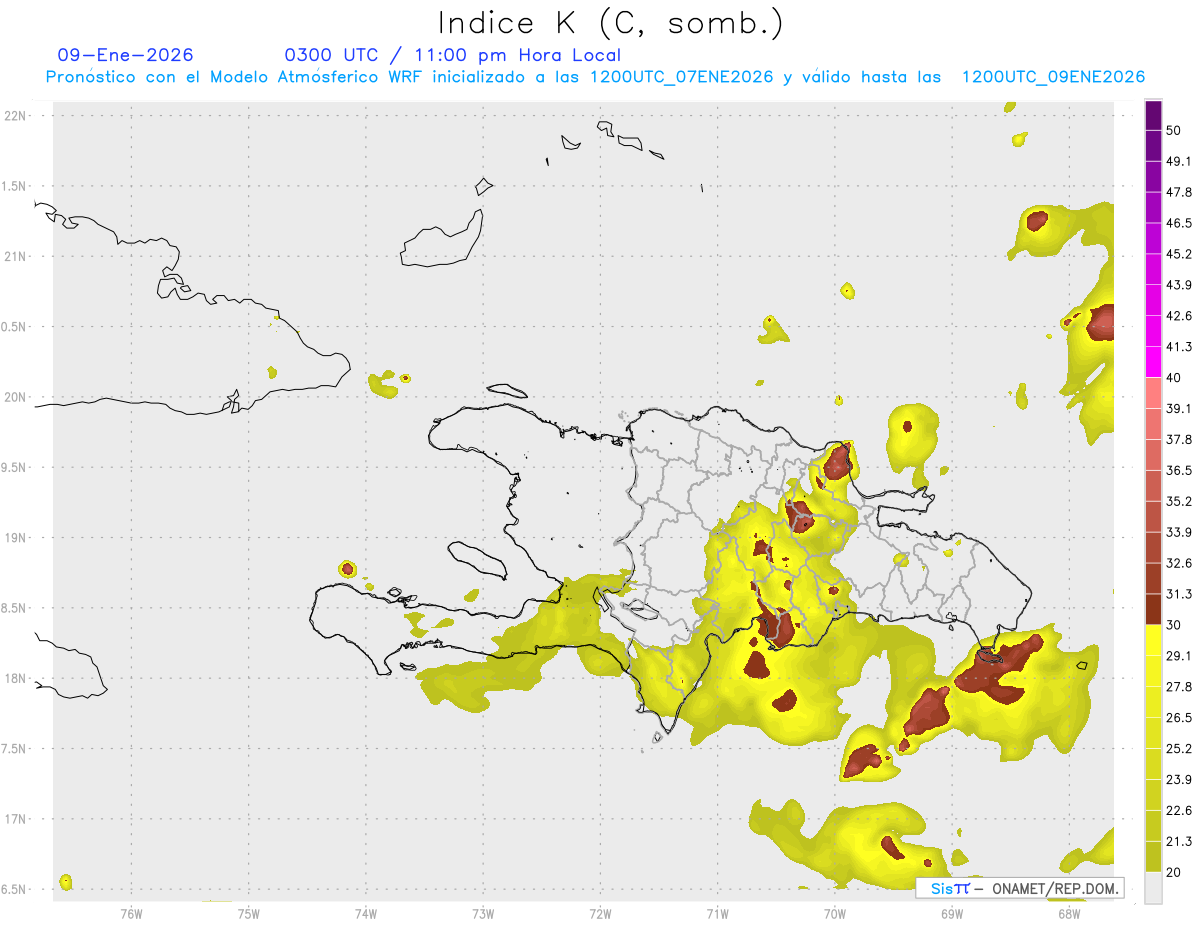
Task: Click the '68W' longitude label
Action: pyautogui.click(x=1069, y=913)
